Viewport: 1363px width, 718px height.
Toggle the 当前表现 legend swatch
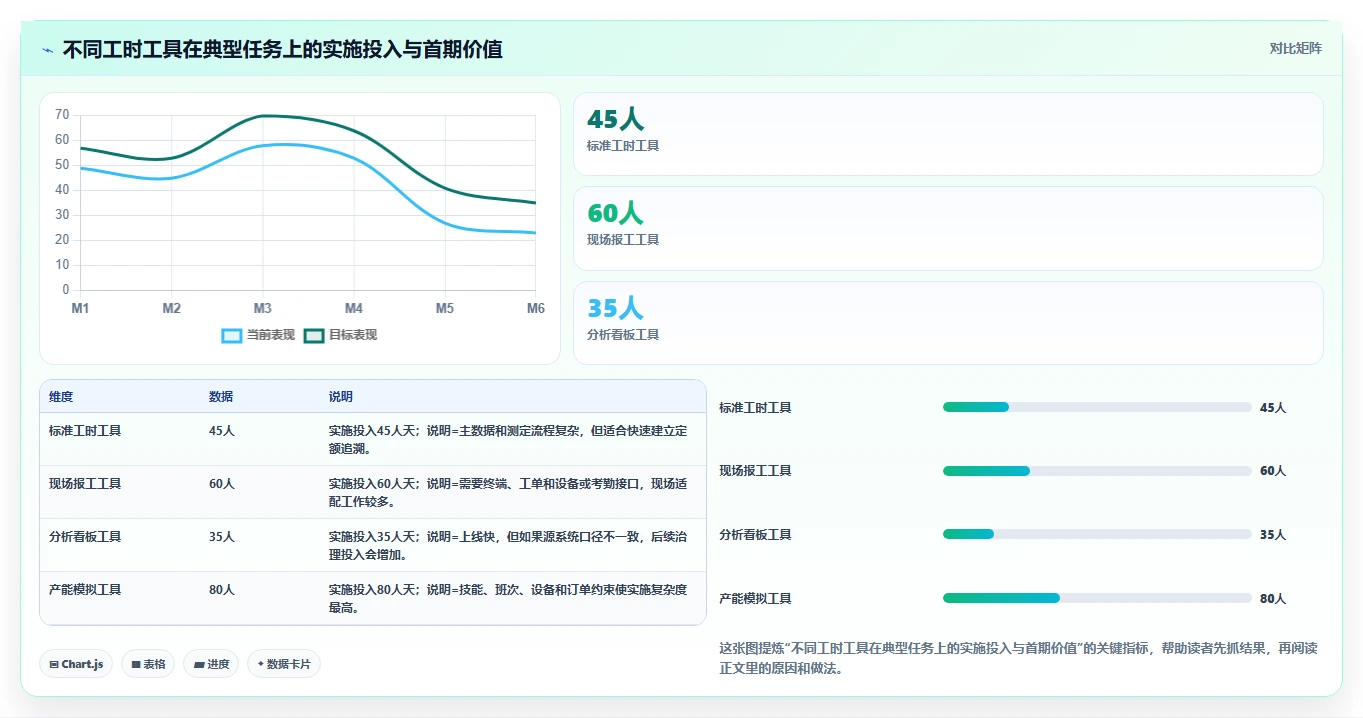[232, 335]
